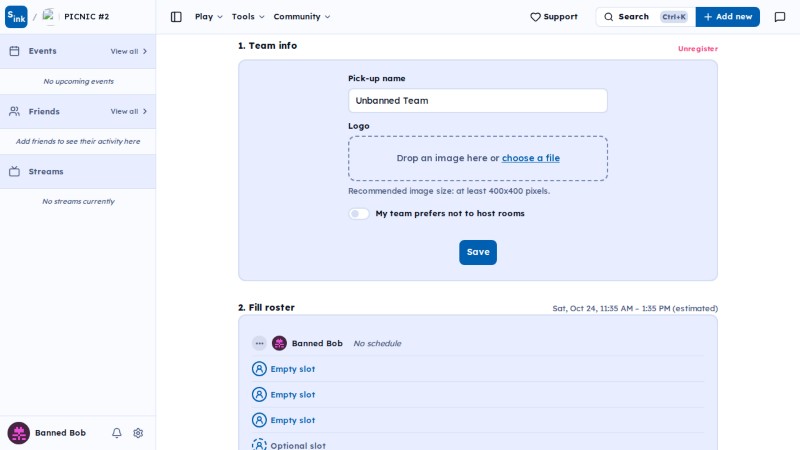Expand the Tools dropdown menu
The image size is (800, 450).
tap(248, 17)
